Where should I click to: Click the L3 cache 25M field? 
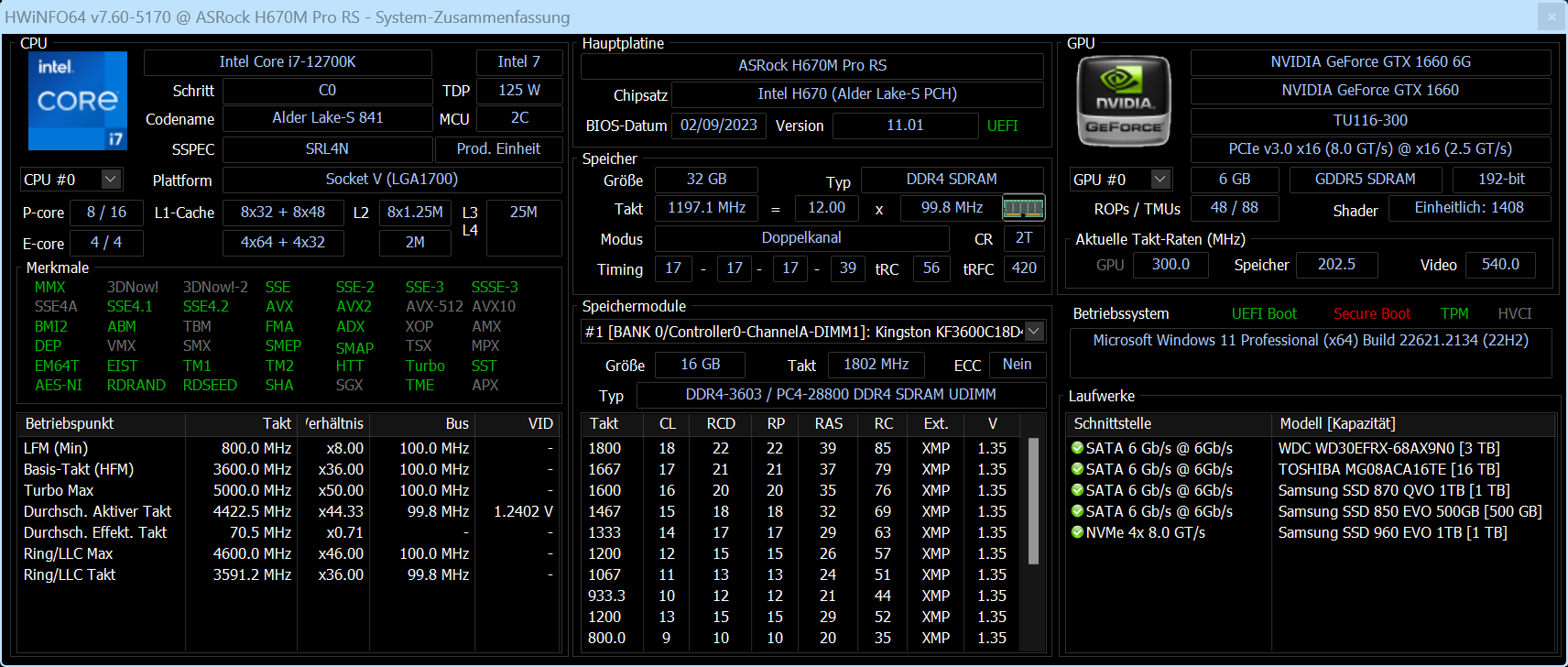point(524,227)
